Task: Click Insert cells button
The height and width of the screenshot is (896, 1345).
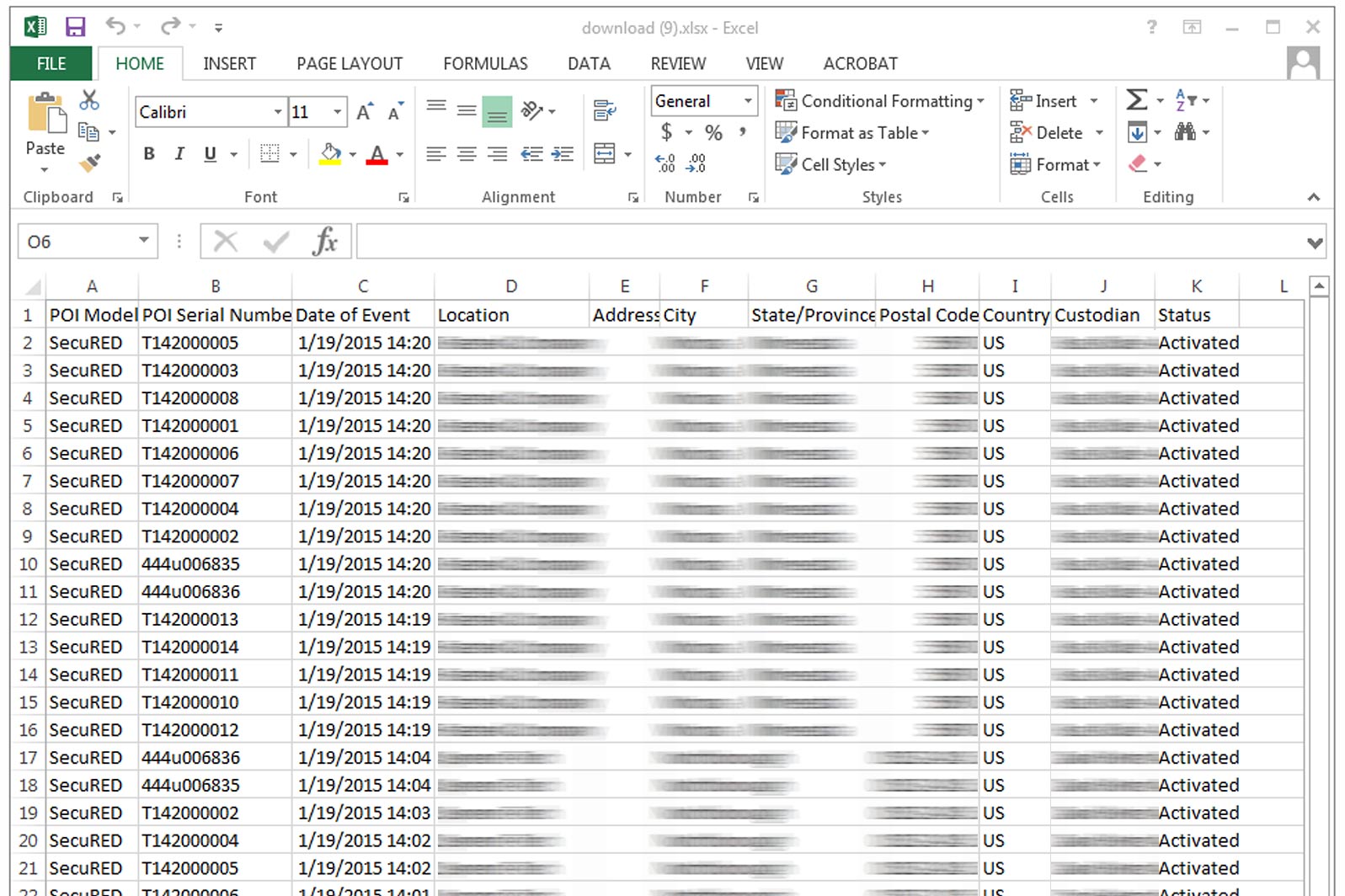Action: [x=1044, y=101]
